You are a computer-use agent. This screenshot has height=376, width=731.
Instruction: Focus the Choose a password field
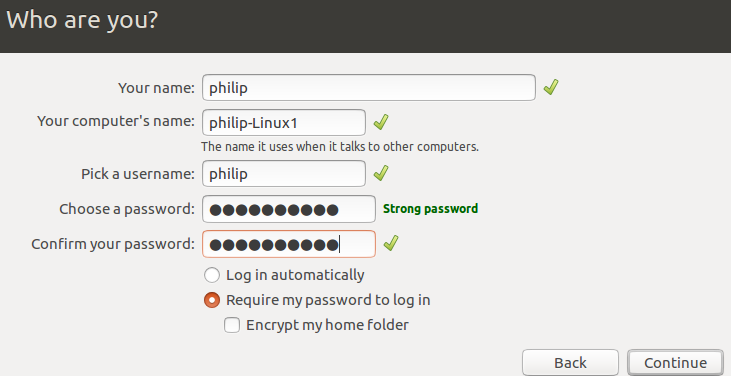tap(289, 209)
